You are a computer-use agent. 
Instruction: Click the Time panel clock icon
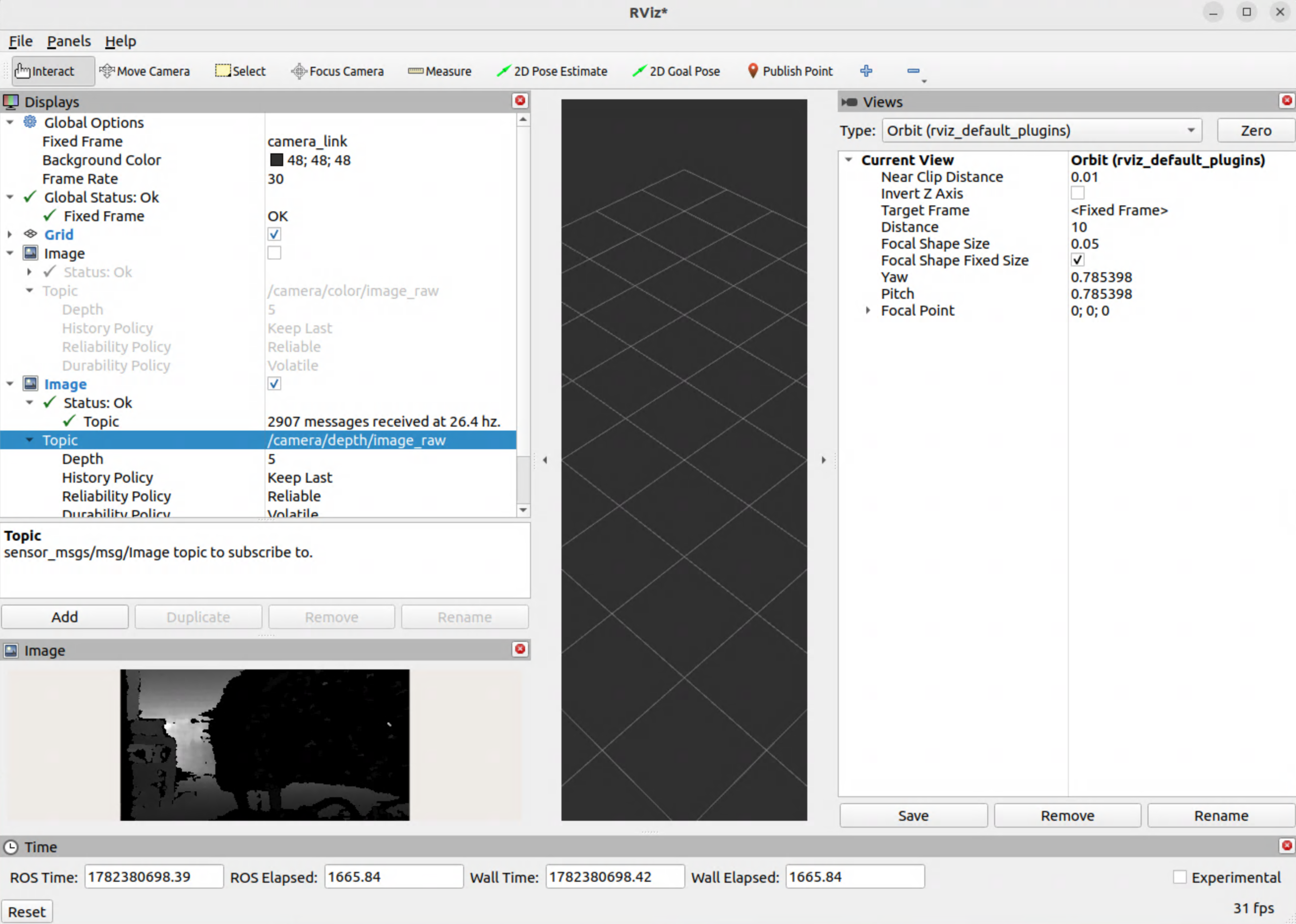pyautogui.click(x=11, y=847)
